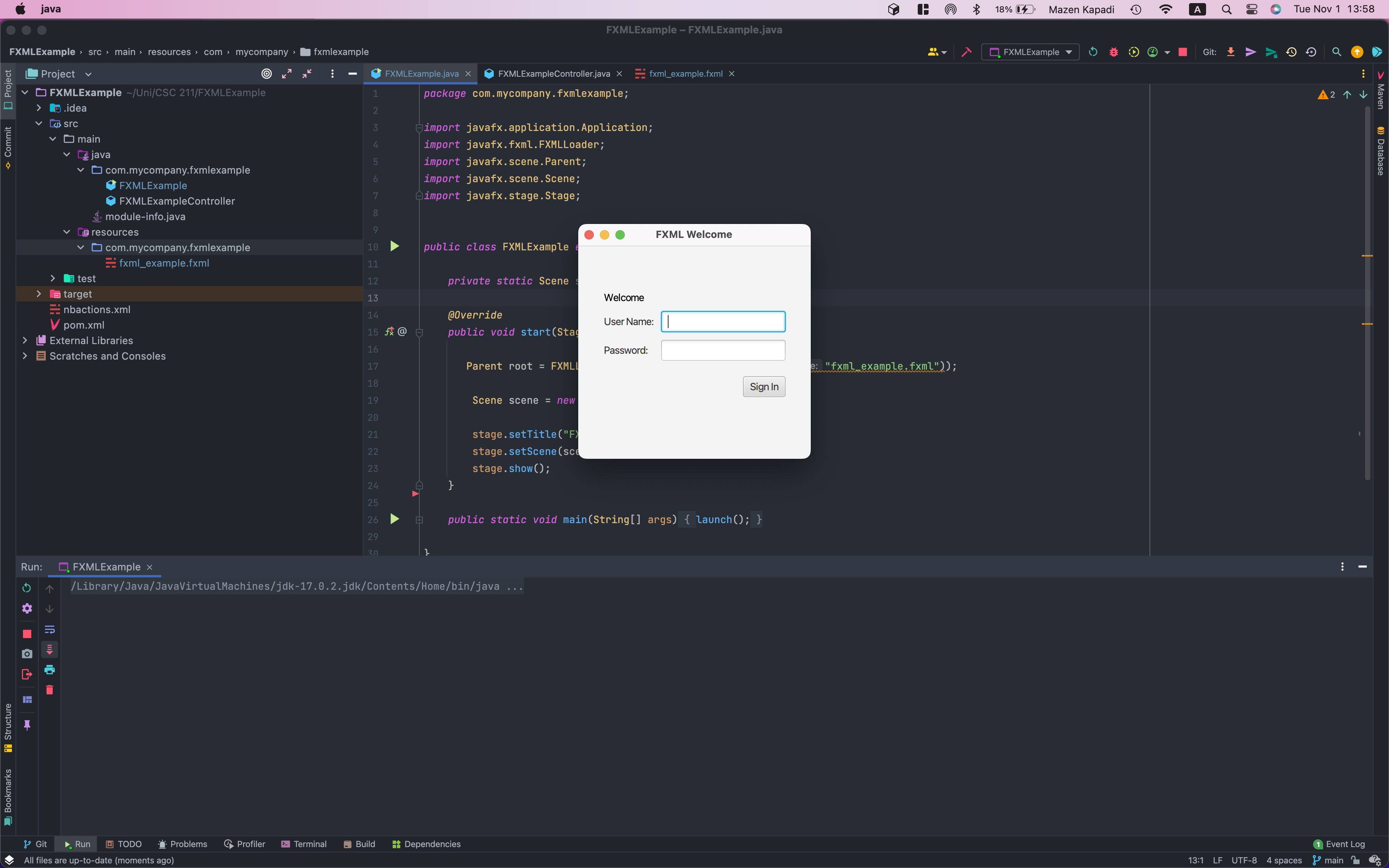Open Search Everywhere with the magnifier icon
Screen dimensions: 1389x868
pyautogui.click(x=1336, y=52)
